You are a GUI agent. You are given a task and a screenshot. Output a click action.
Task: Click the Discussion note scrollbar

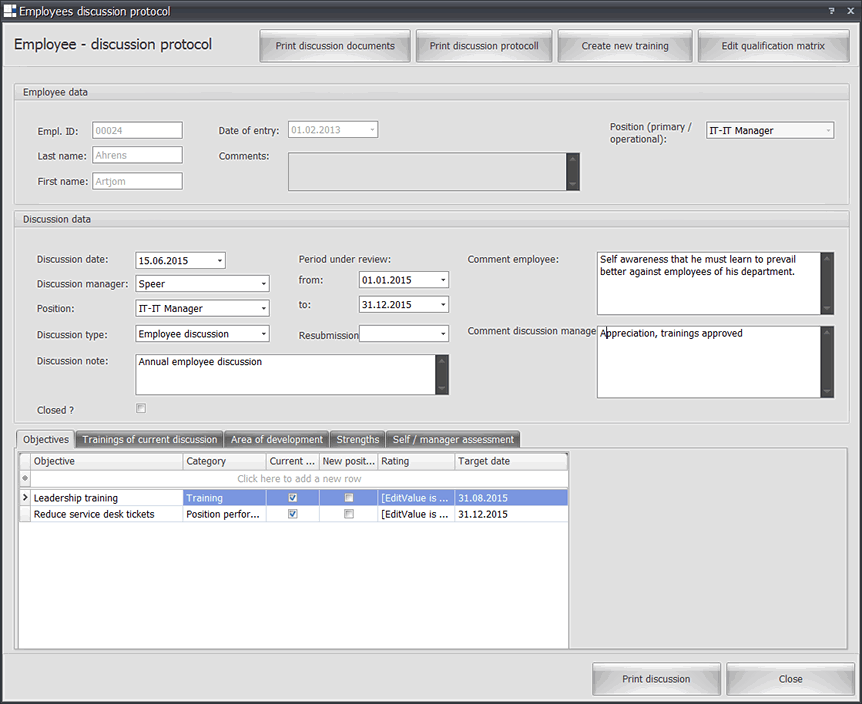coord(442,375)
